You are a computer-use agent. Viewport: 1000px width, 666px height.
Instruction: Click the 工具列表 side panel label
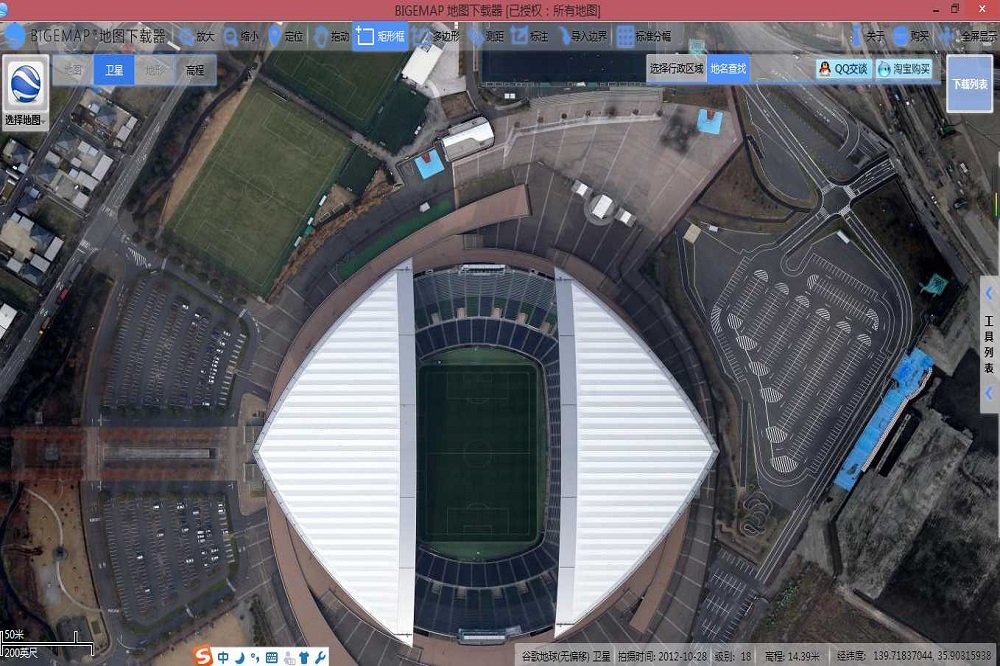point(989,344)
